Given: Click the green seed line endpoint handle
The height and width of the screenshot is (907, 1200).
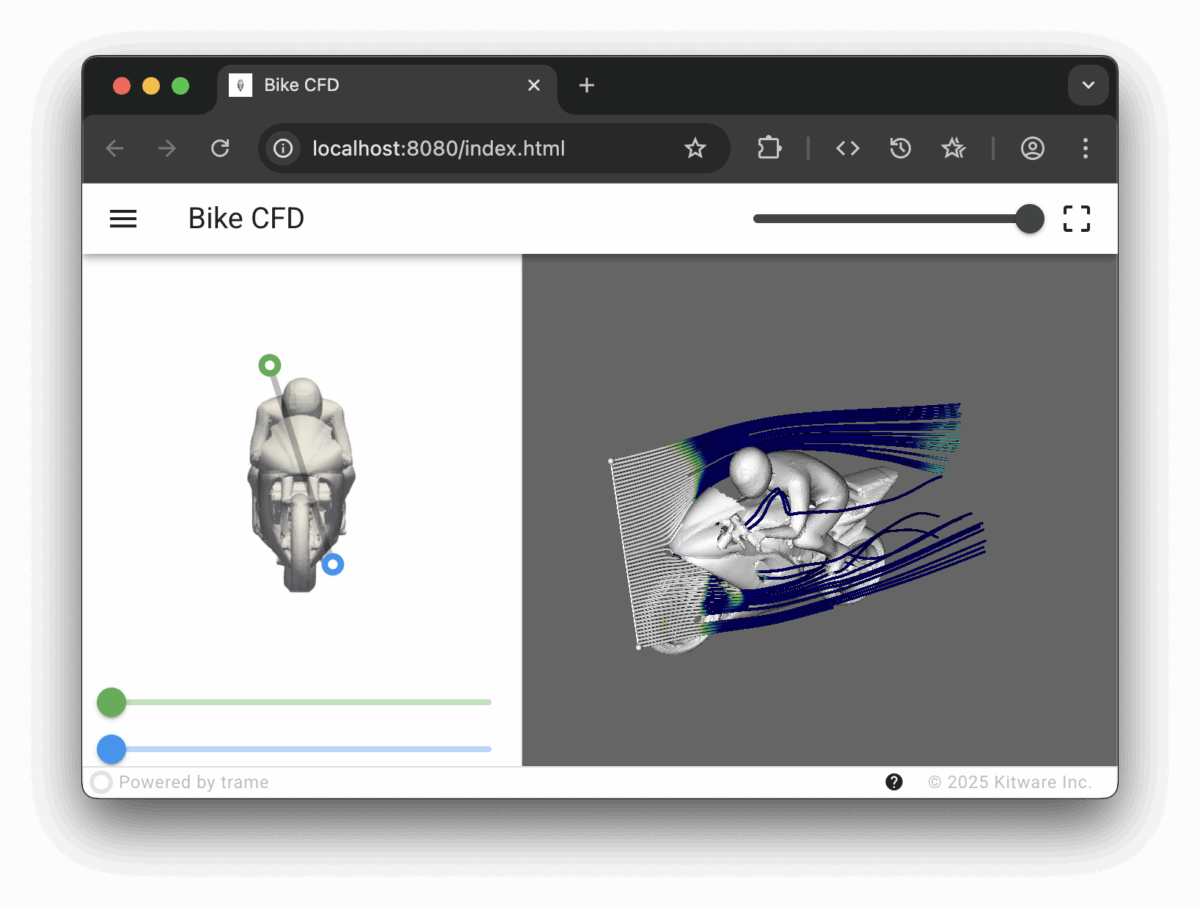Looking at the screenshot, I should (x=269, y=365).
